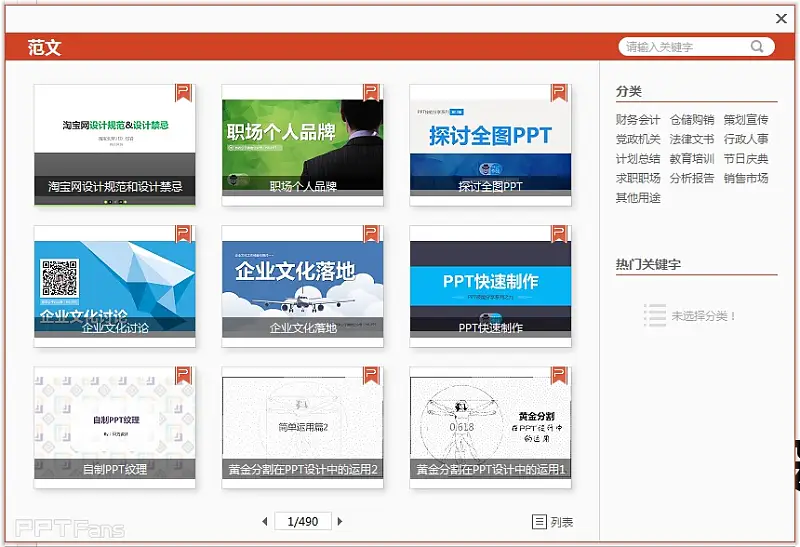Select the 其他用途 category
Screen dimensions: 800x547
(x=638, y=198)
